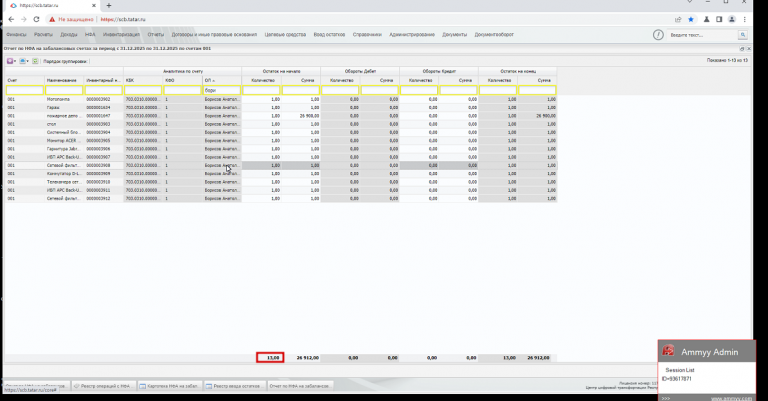Reload the page with the browser refresh icon
Viewport: 768px width, 401px height.
click(36, 20)
